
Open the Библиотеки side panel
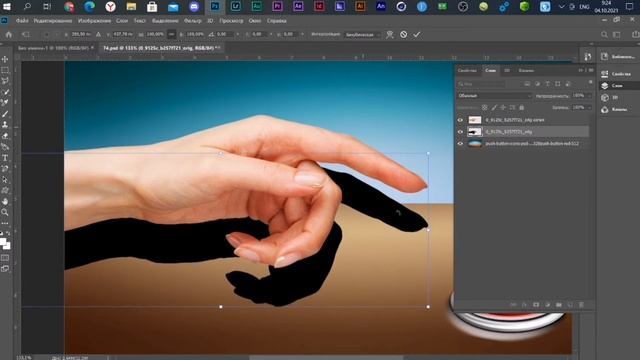619,57
